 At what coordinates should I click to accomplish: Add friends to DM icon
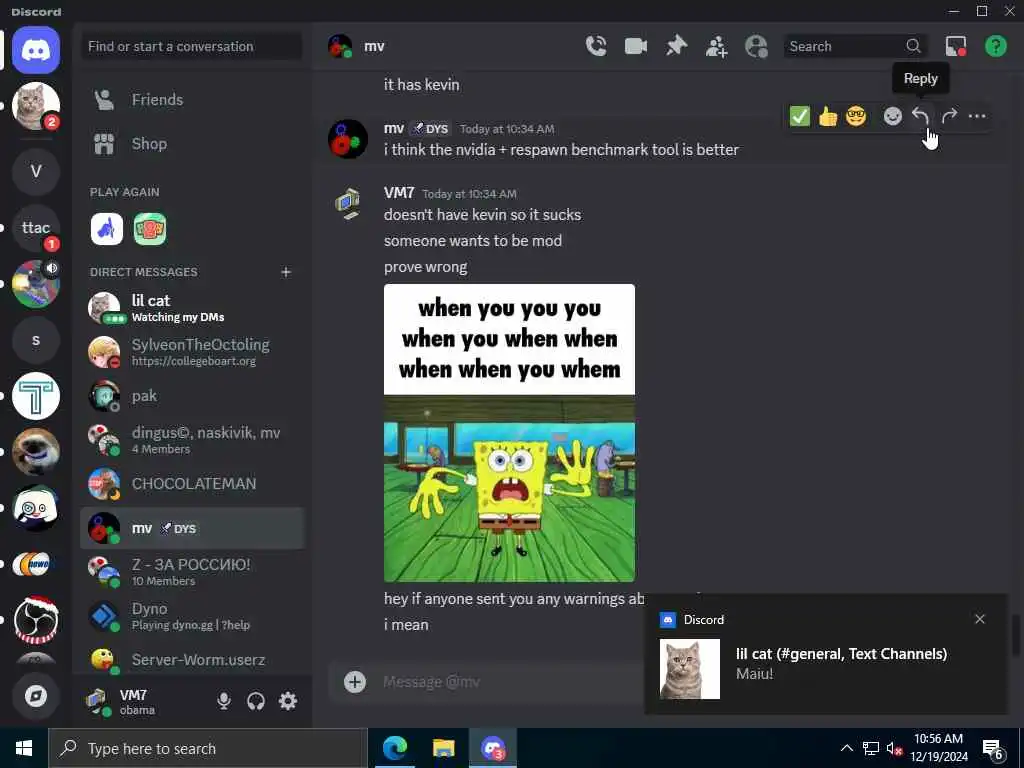click(x=716, y=46)
